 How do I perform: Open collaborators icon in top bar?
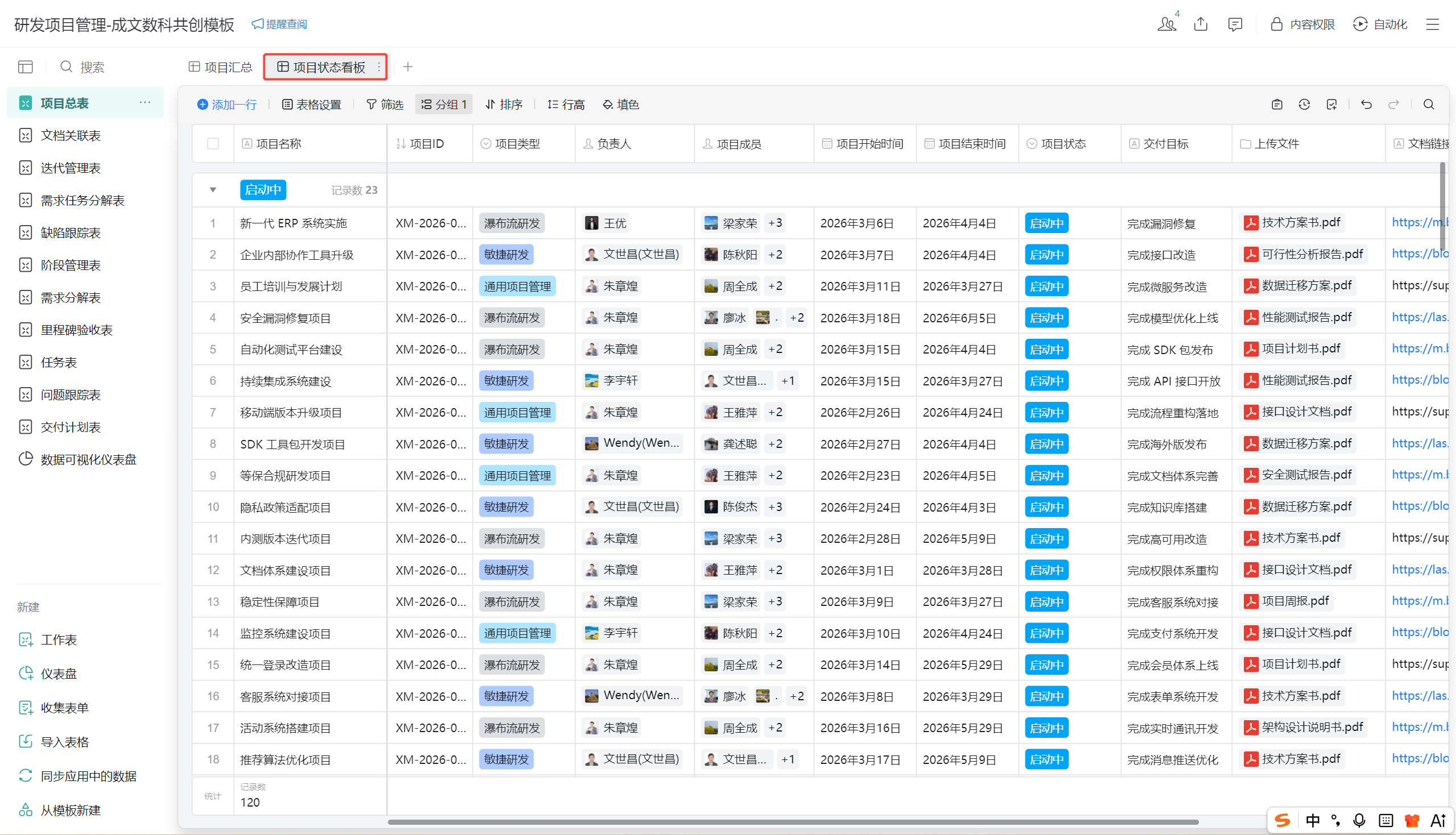(x=1167, y=24)
